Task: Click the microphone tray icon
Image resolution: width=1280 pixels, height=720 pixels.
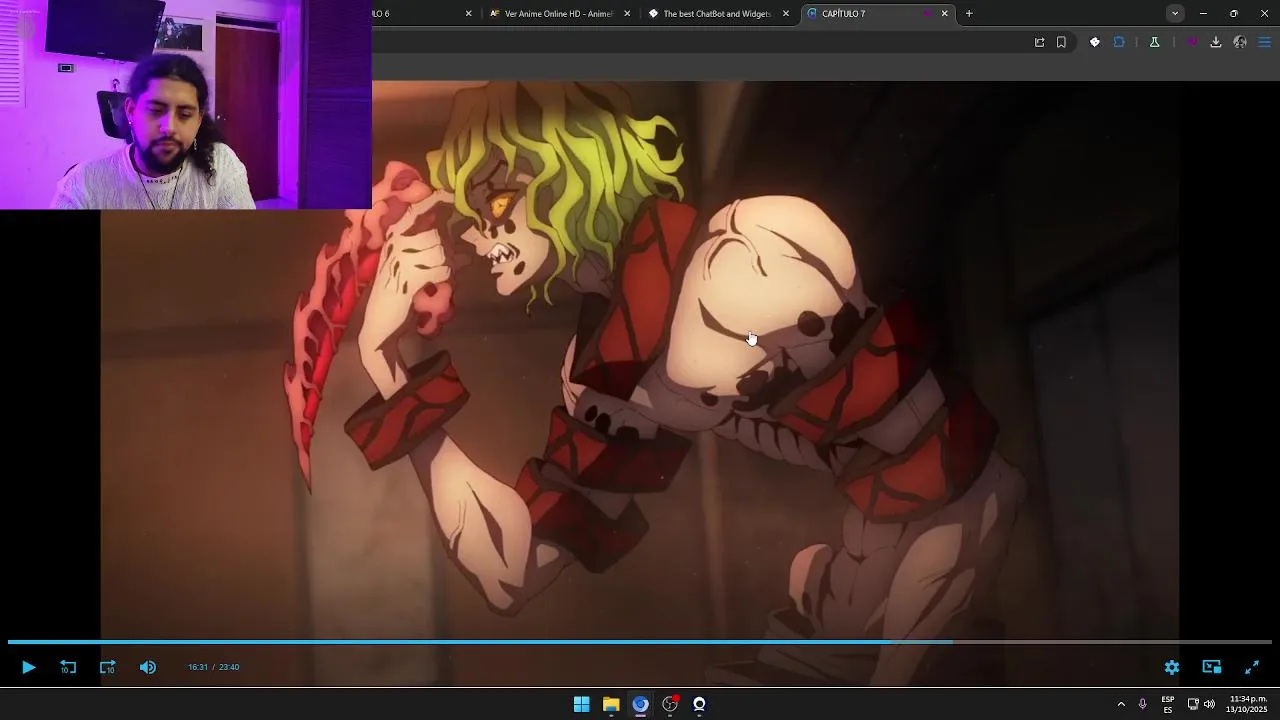Action: [x=1142, y=704]
